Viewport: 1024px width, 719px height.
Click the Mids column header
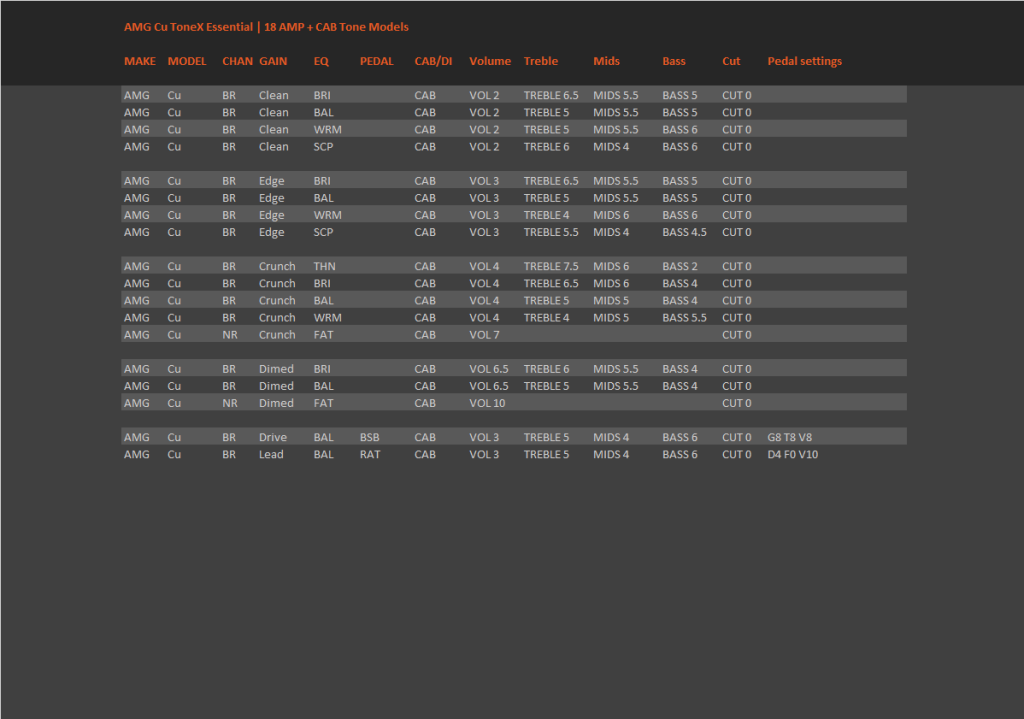[606, 61]
